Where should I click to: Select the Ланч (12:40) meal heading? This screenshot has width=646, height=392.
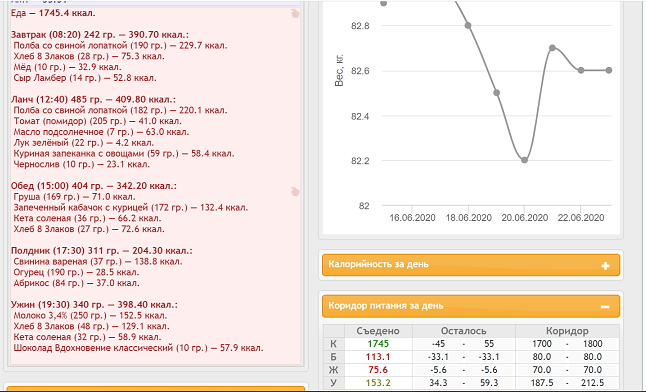coord(94,99)
